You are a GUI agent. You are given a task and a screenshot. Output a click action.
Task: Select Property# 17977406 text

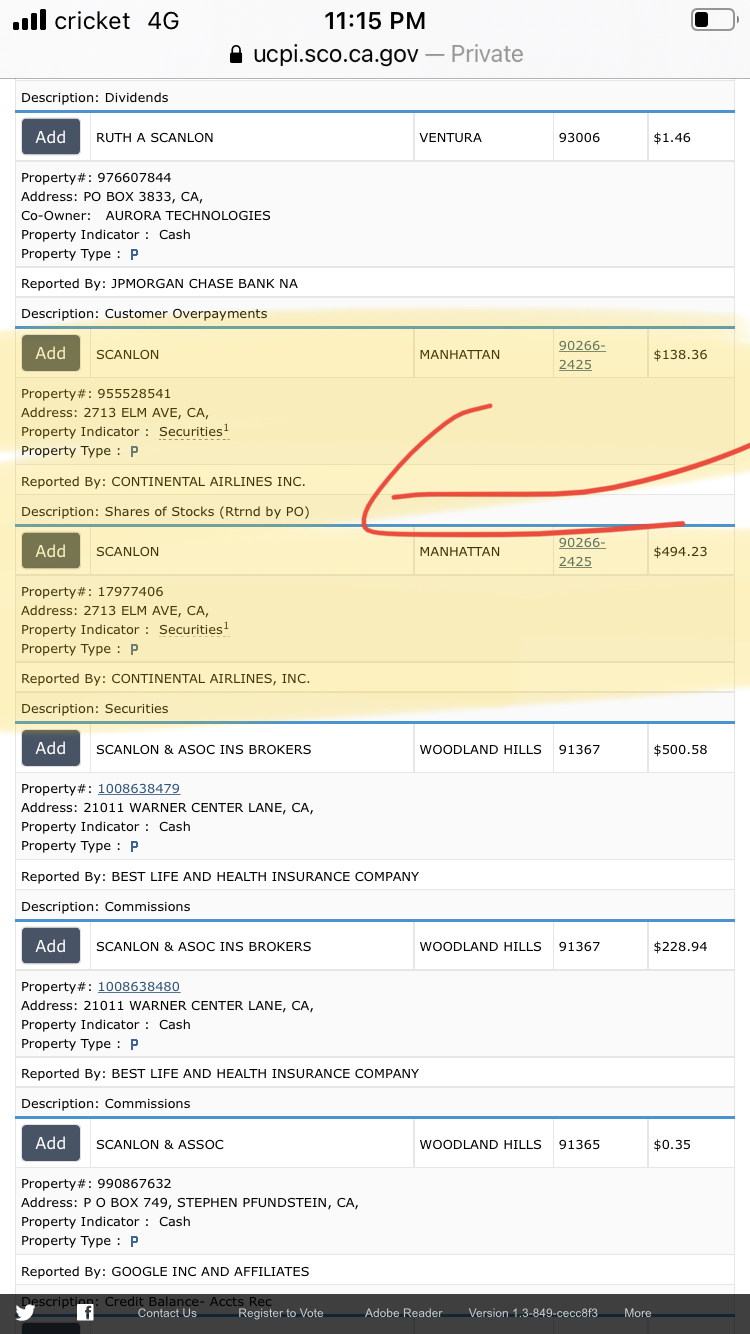coord(92,592)
